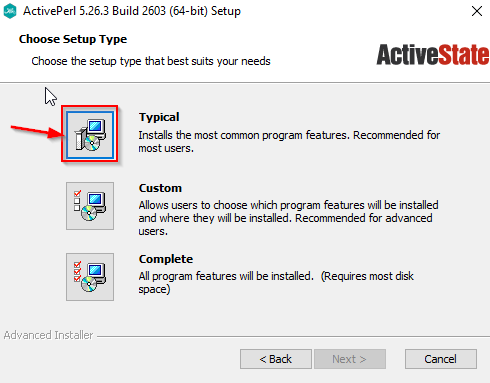This screenshot has width=490, height=383.
Task: Click the Choose Setup Type heading
Action: 73,39
